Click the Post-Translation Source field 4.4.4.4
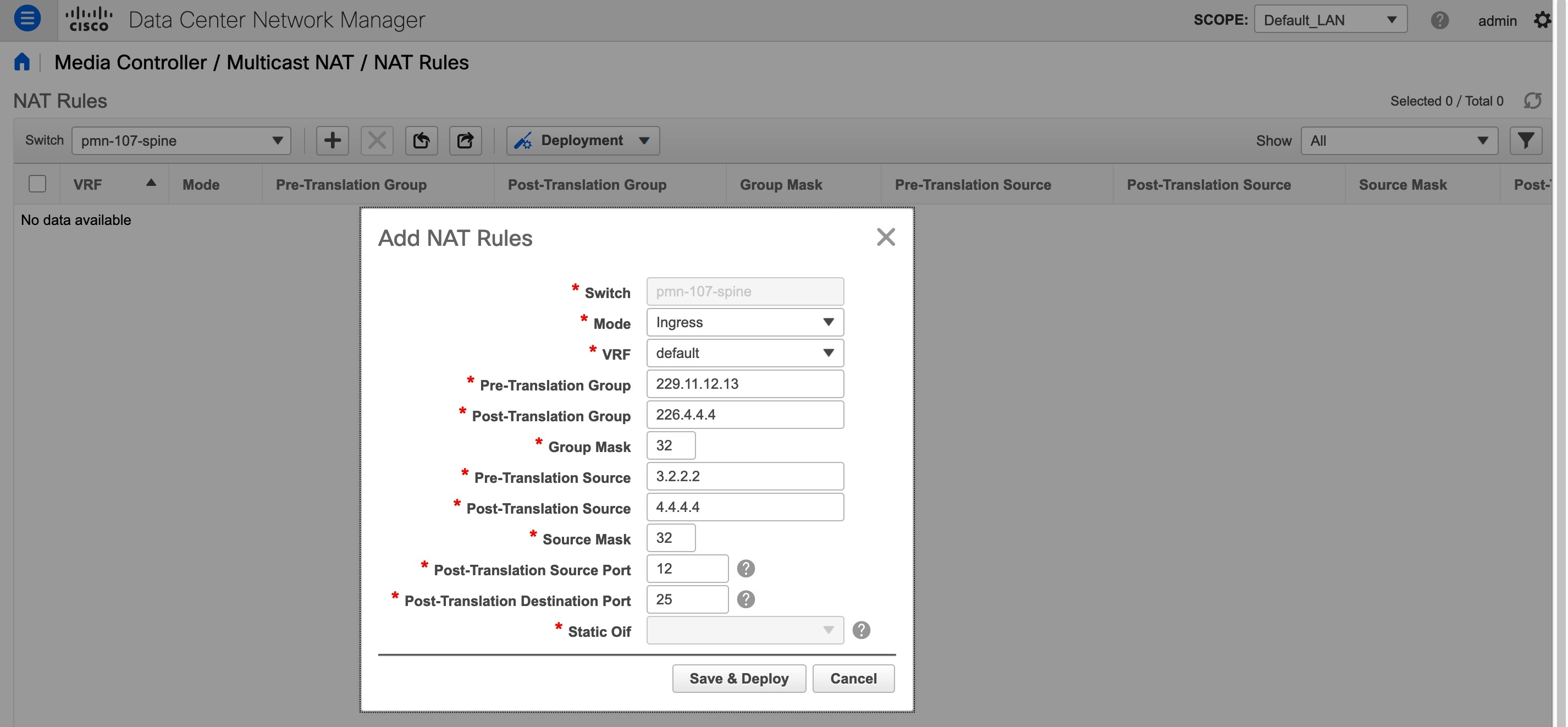 tap(745, 507)
